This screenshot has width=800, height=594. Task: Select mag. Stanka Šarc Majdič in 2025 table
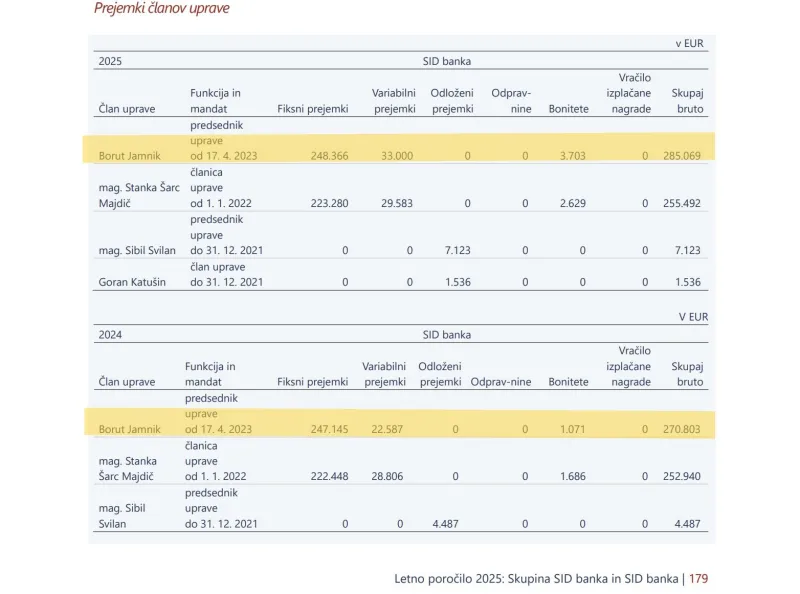139,195
